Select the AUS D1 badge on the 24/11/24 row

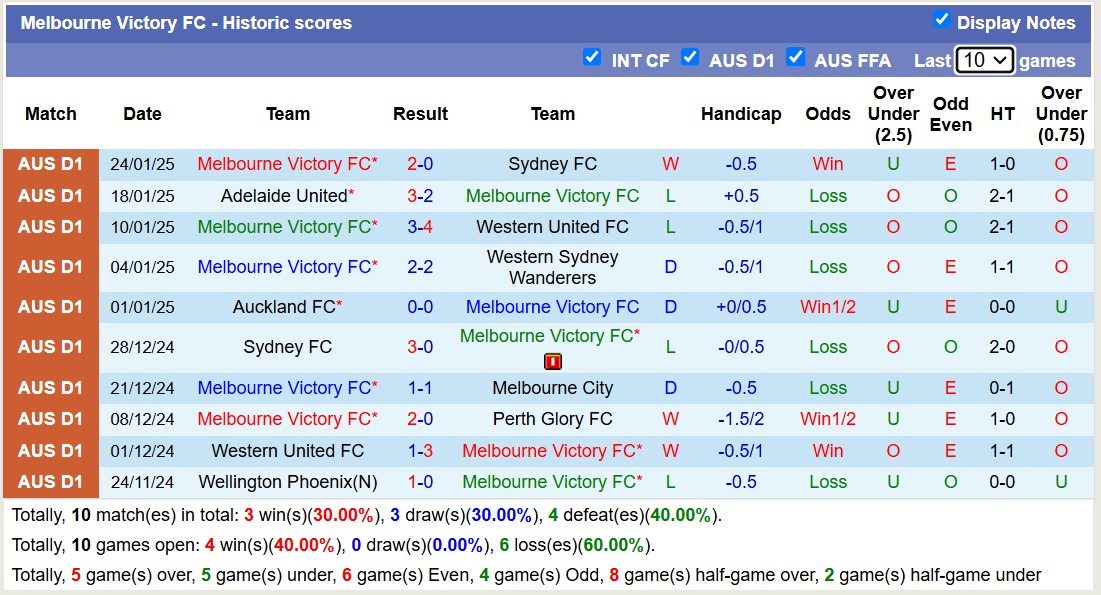pyautogui.click(x=50, y=482)
